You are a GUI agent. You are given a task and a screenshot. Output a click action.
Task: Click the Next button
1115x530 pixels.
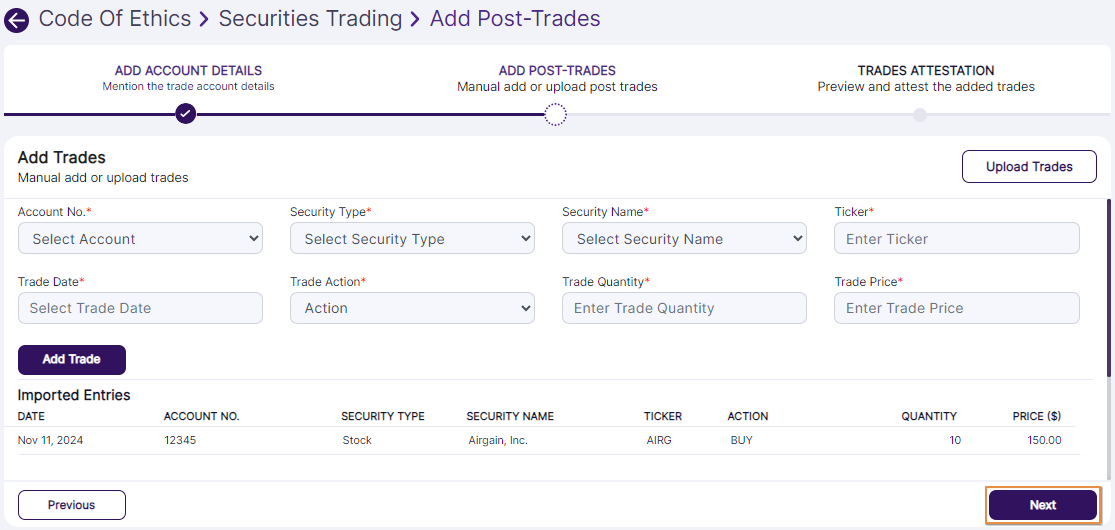[x=1043, y=505]
